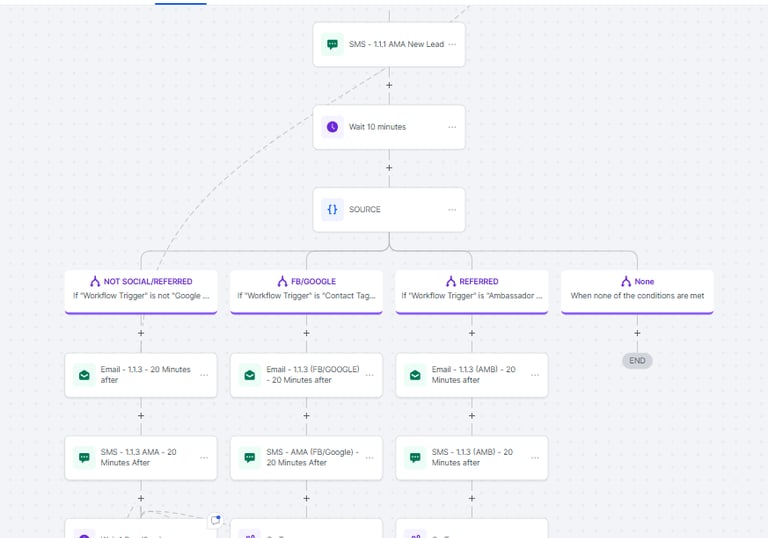The image size is (768, 538).
Task: Click SMS 1.1.3 (AMB) chat icon
Action: [x=415, y=458]
